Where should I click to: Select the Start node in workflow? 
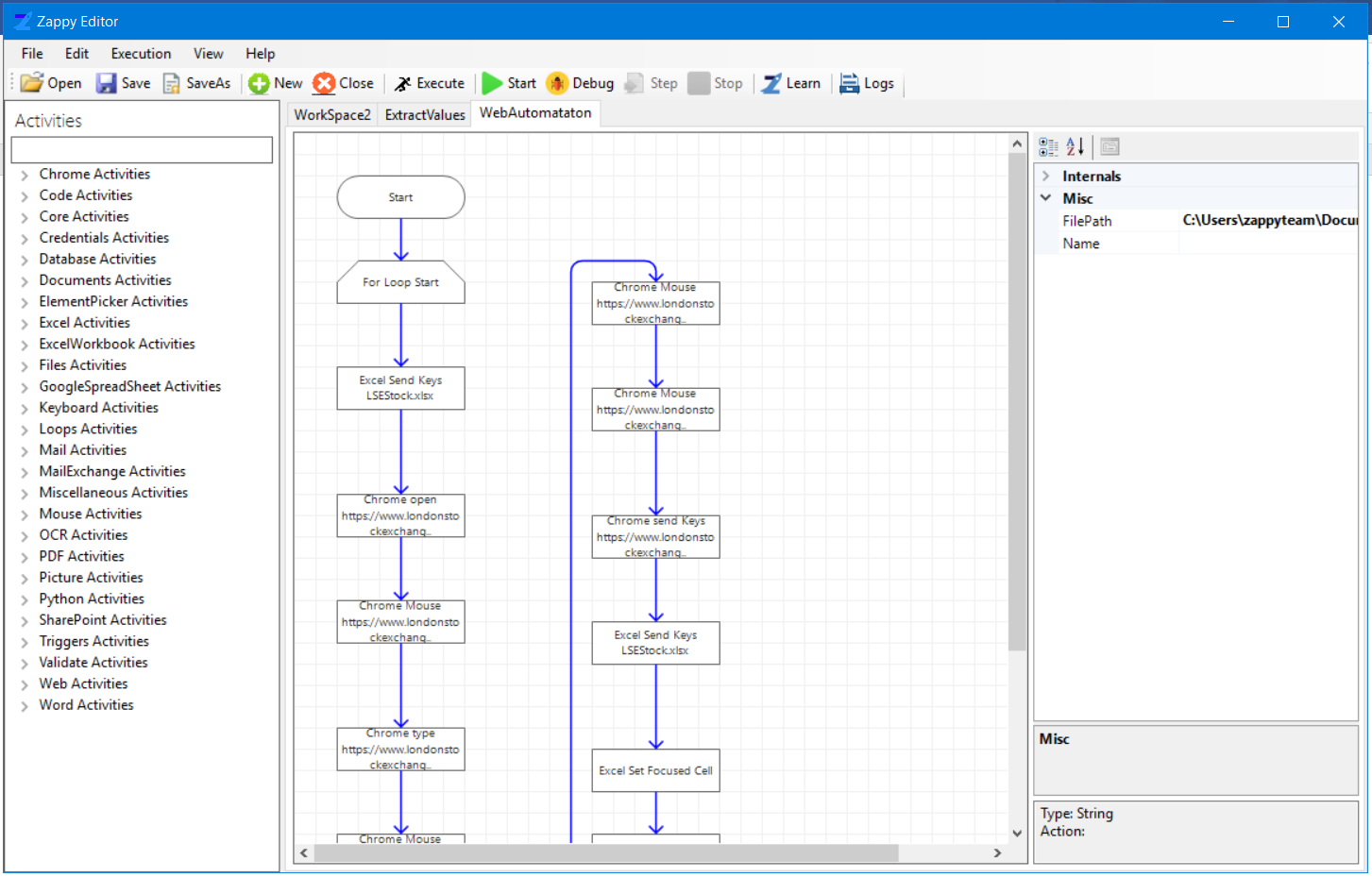coord(400,197)
